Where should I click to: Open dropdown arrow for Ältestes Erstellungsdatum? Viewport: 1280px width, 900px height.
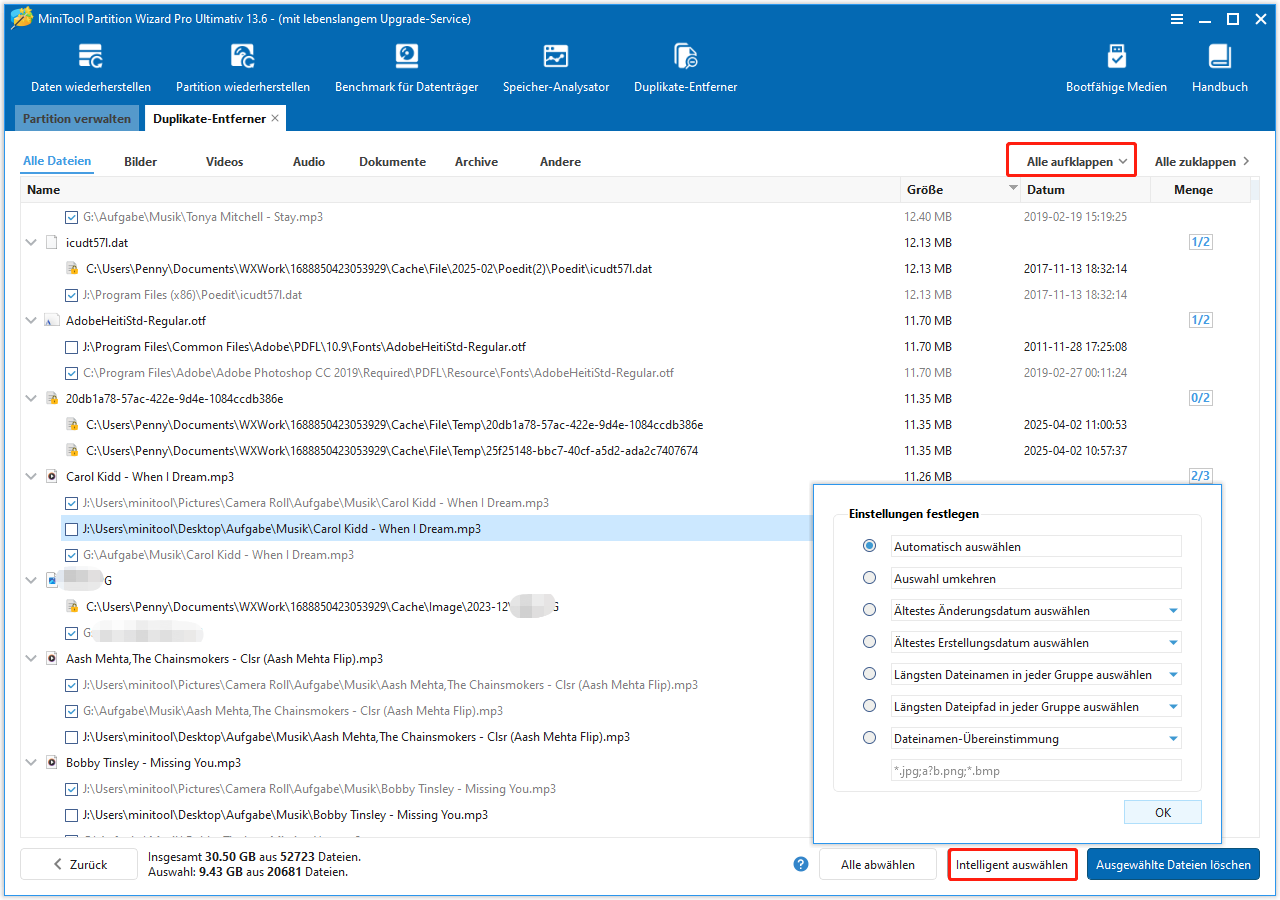[x=1173, y=643]
